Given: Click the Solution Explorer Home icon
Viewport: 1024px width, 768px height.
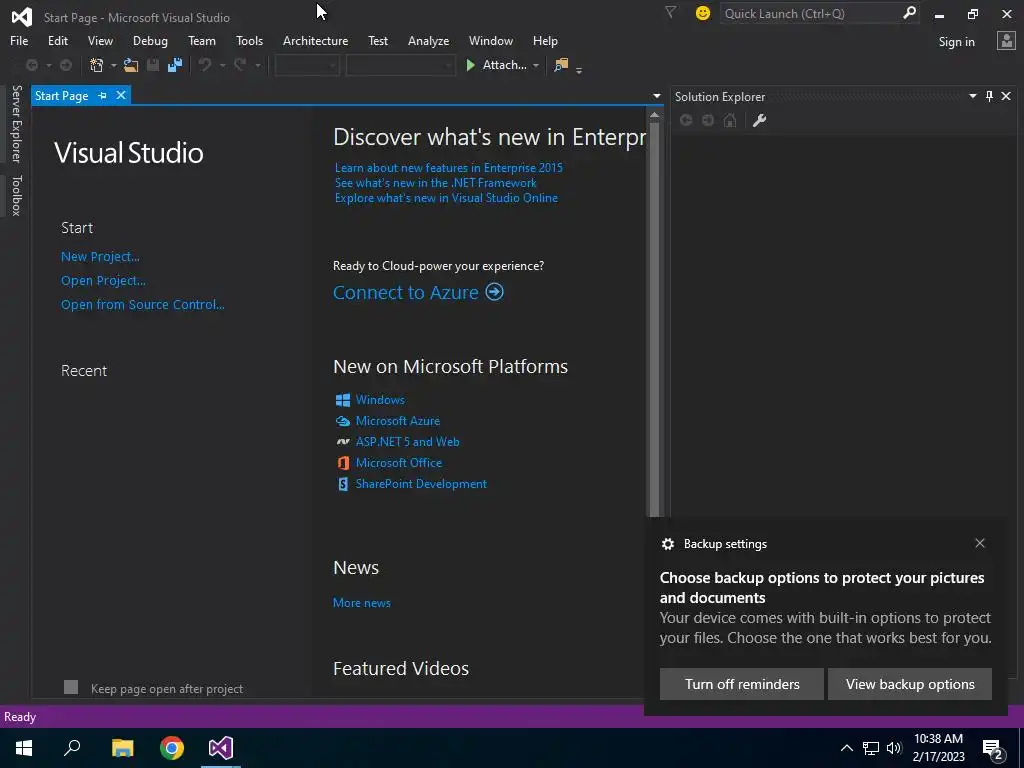Looking at the screenshot, I should pyautogui.click(x=730, y=120).
